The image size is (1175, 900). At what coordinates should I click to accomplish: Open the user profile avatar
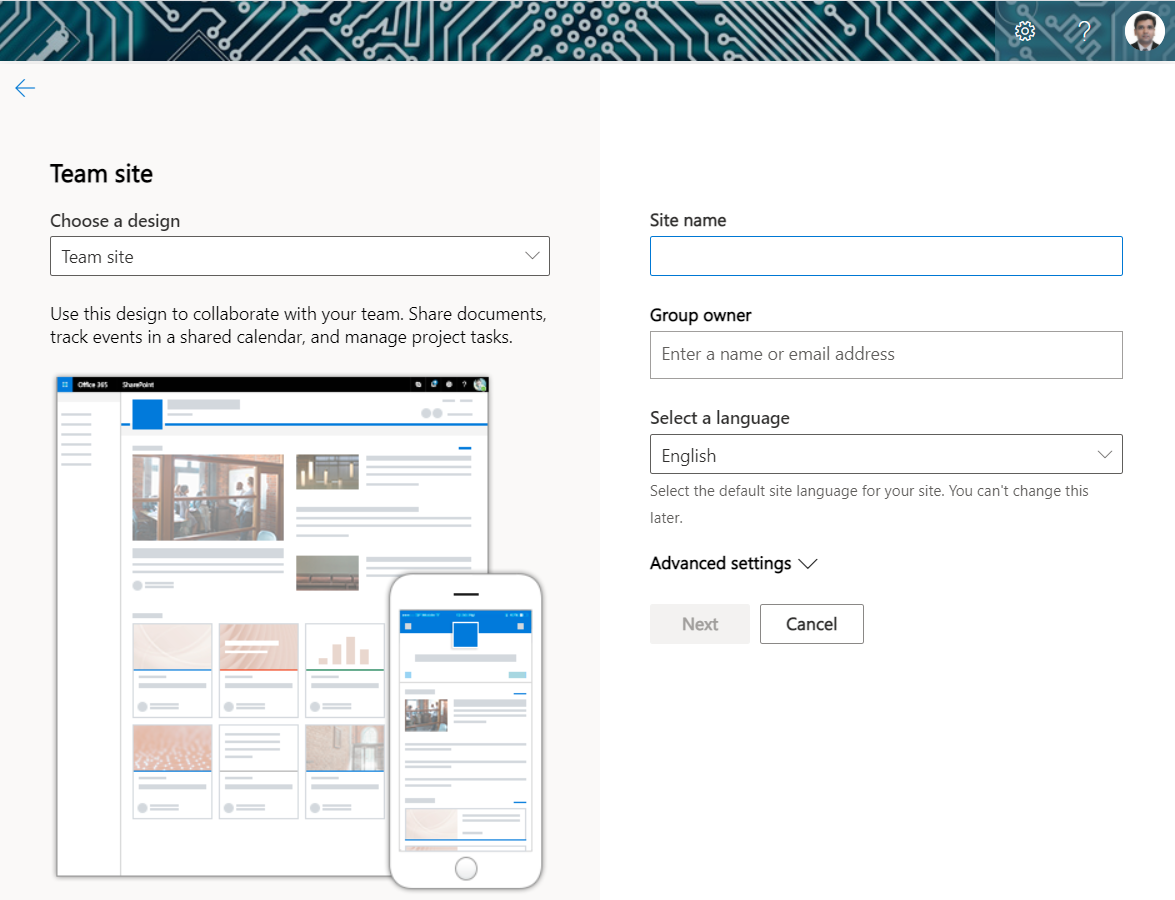click(x=1144, y=31)
